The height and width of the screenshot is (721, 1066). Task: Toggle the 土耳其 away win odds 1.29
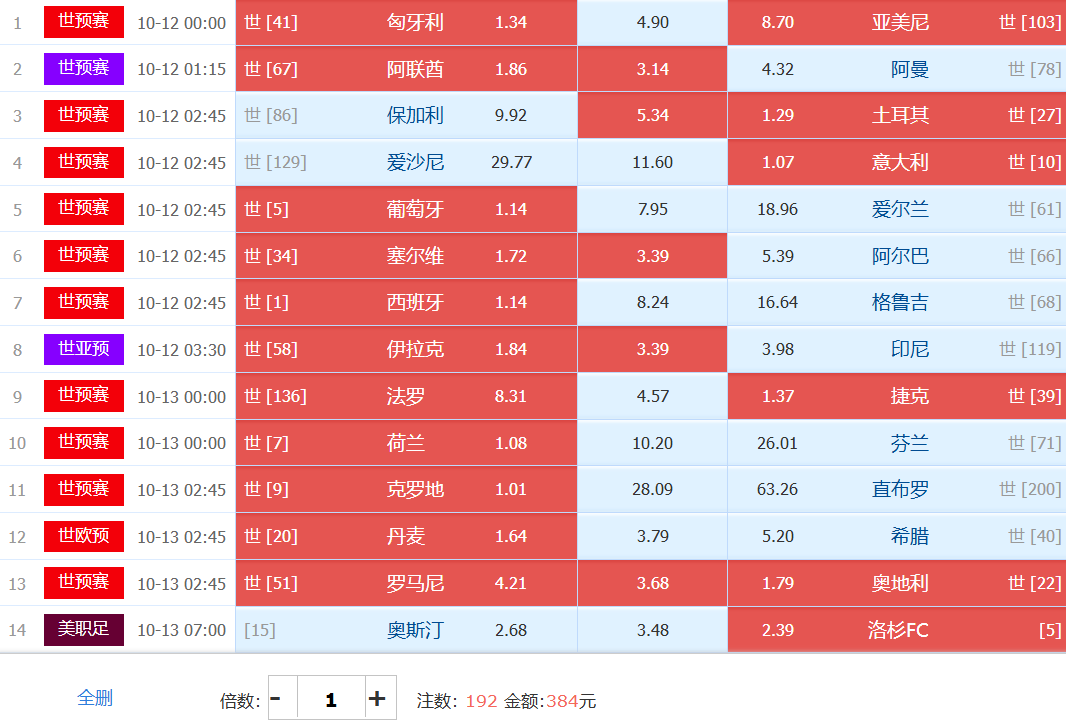click(x=777, y=115)
